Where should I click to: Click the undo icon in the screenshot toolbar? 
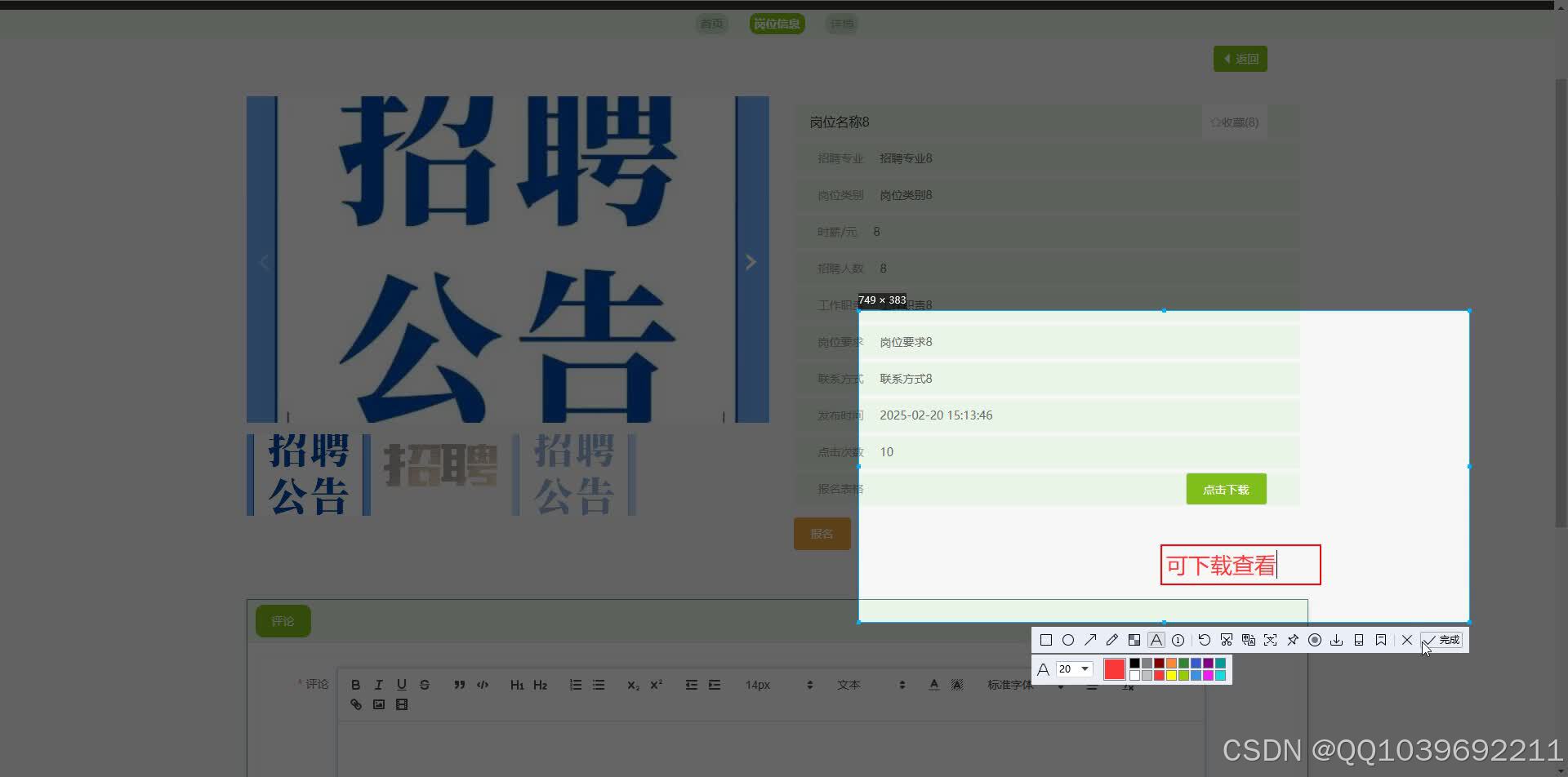pyautogui.click(x=1205, y=640)
